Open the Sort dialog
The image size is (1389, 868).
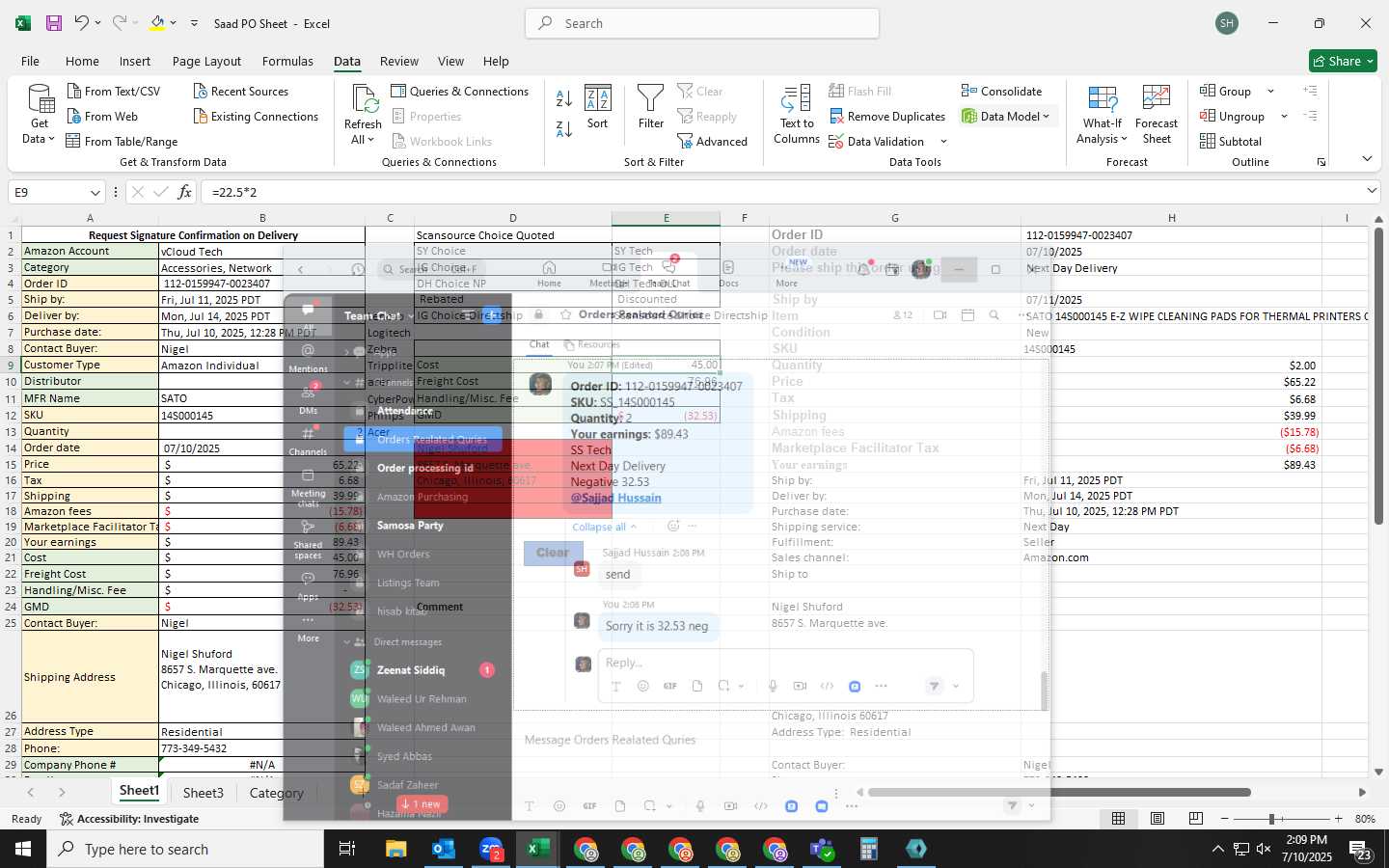(x=598, y=108)
